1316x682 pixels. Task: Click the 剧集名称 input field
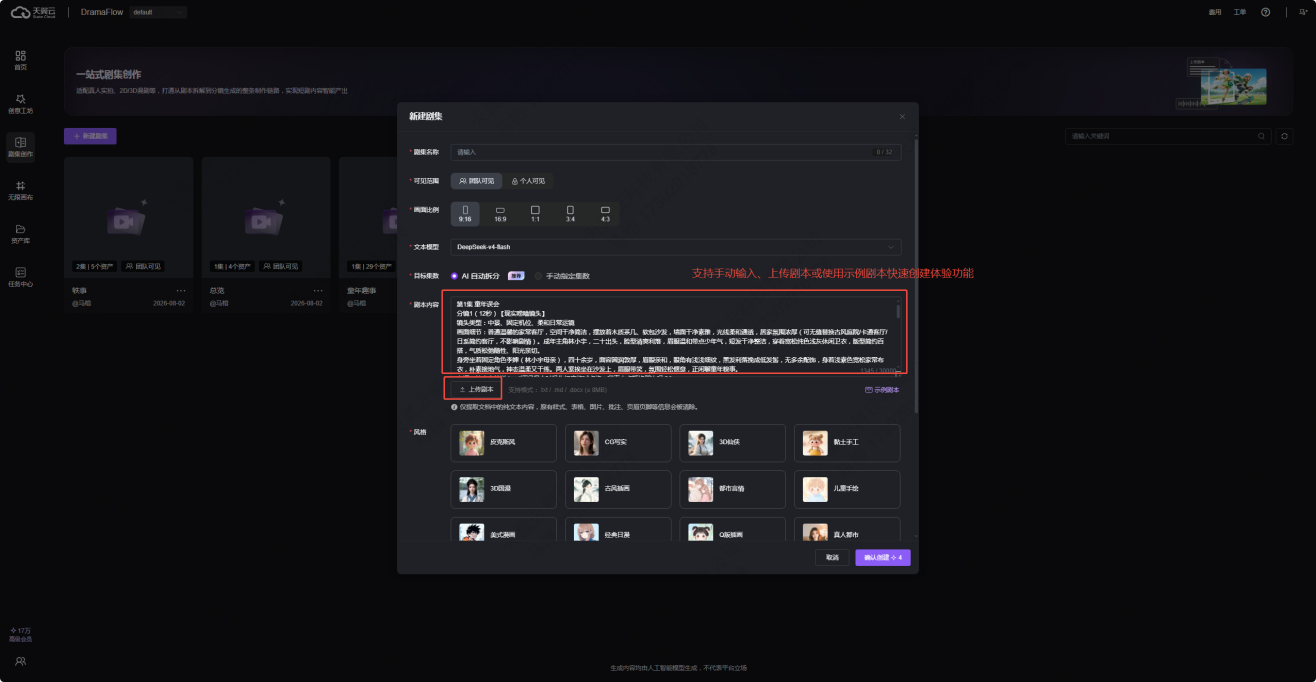pyautogui.click(x=675, y=152)
